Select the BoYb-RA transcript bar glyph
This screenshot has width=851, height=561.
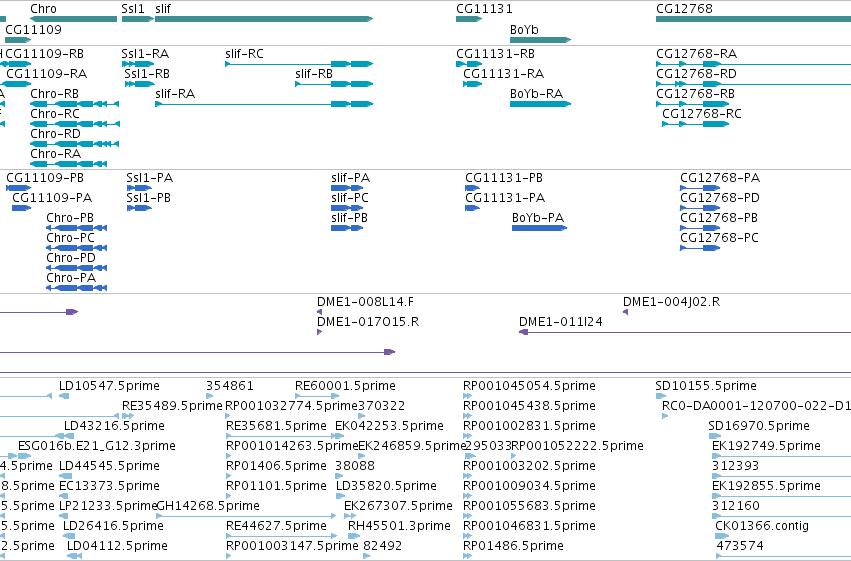541,104
